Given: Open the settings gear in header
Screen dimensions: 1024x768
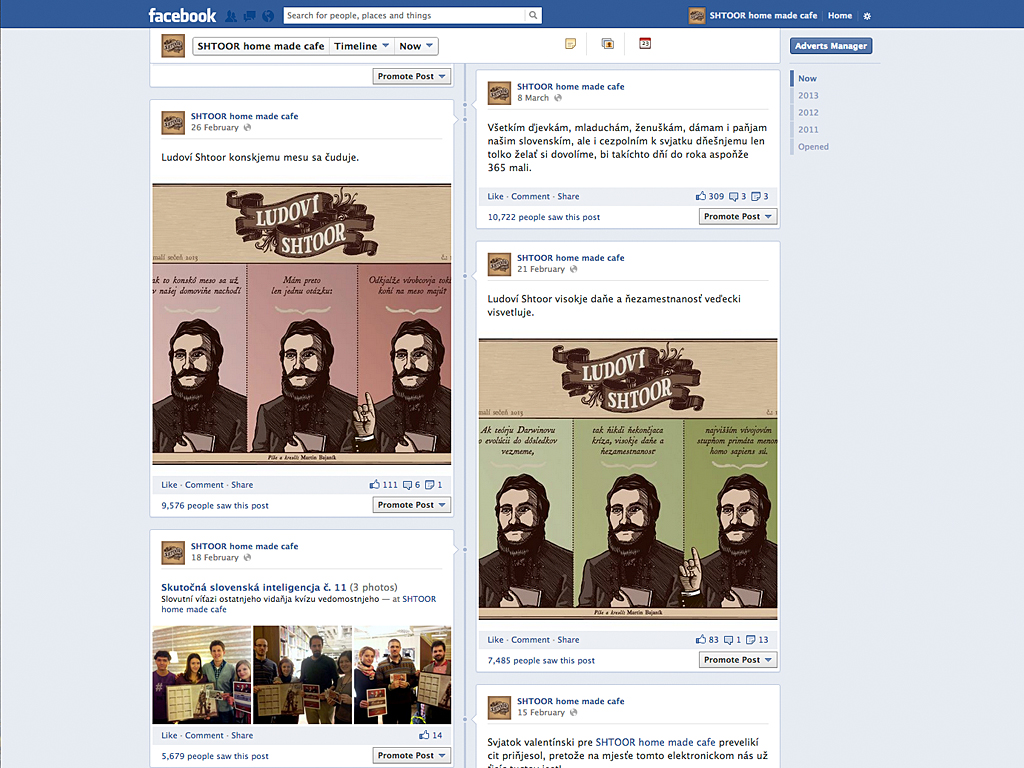Looking at the screenshot, I should (867, 16).
